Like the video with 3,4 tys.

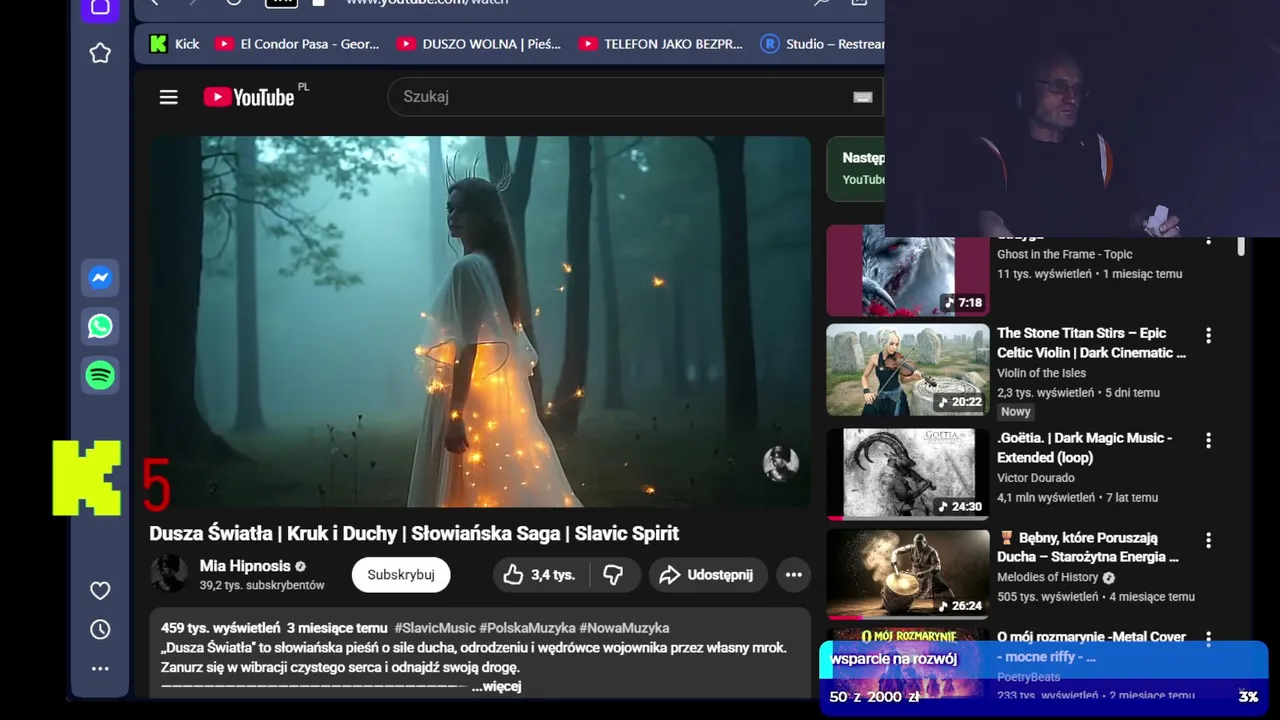pyautogui.click(x=539, y=575)
